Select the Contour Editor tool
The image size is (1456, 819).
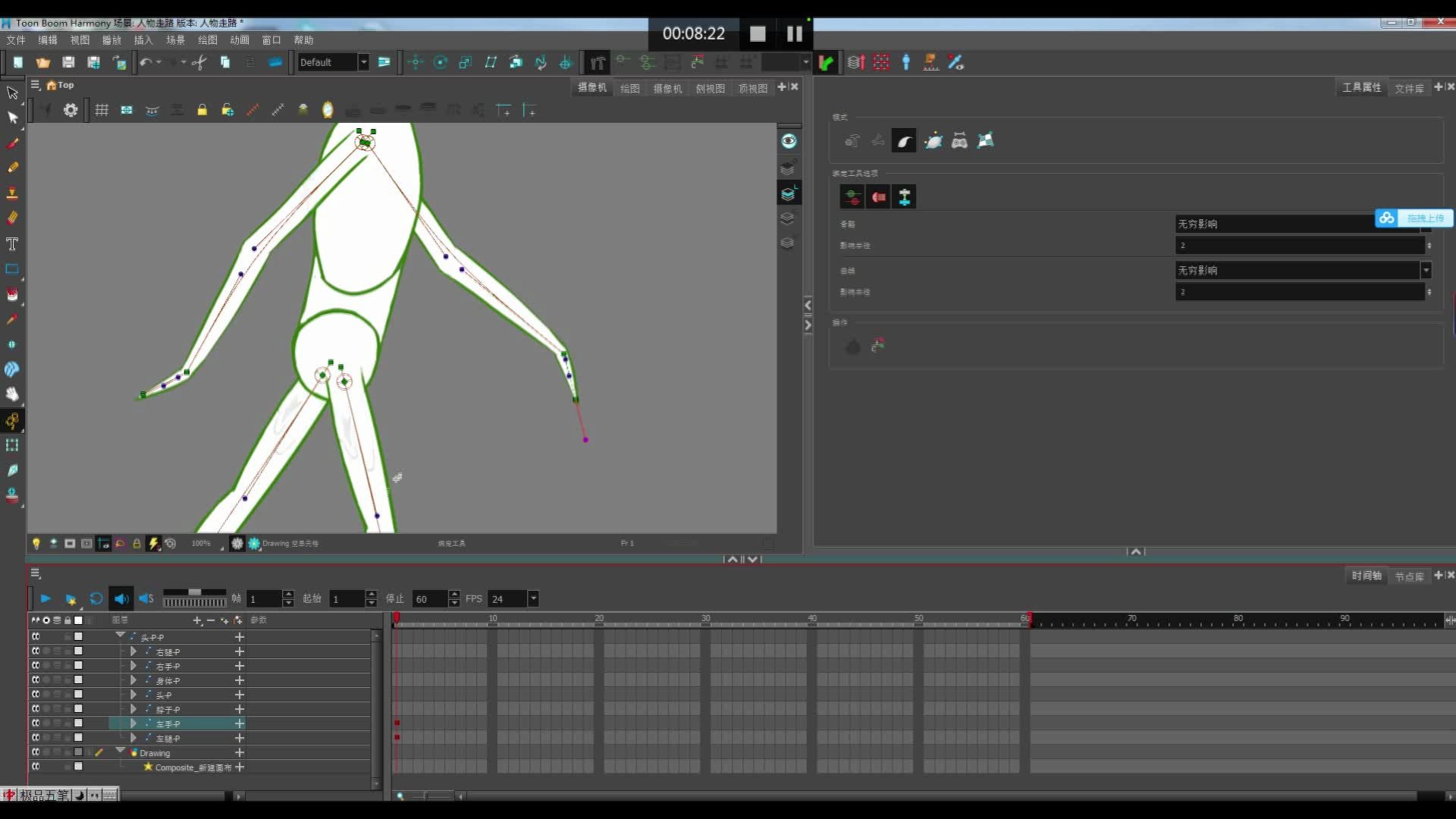coord(13,117)
